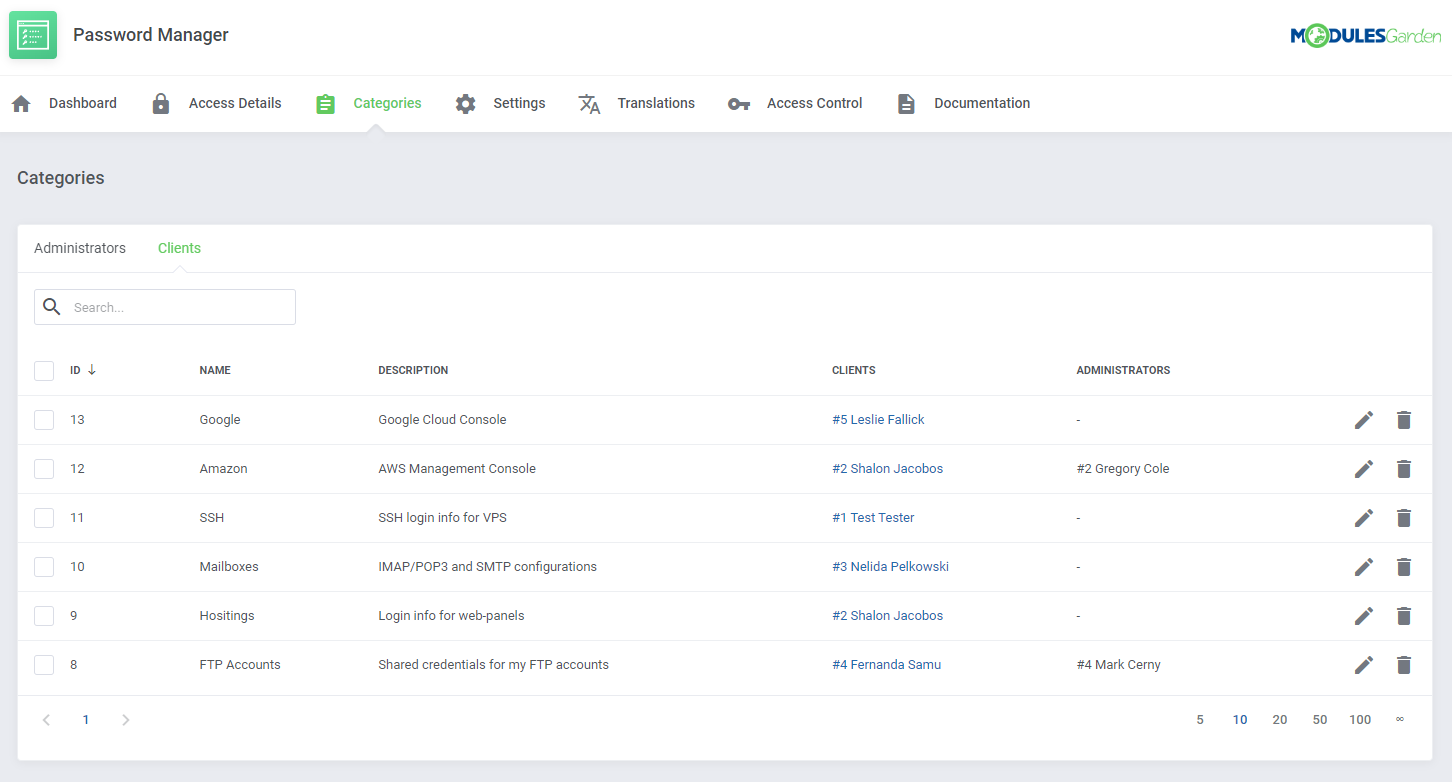Edit the SSH category

(1364, 518)
